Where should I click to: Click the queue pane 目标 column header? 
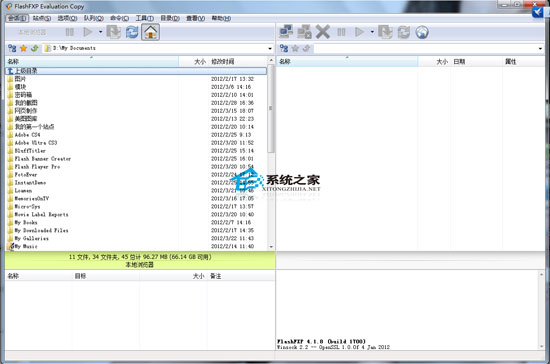pyautogui.click(x=106, y=276)
